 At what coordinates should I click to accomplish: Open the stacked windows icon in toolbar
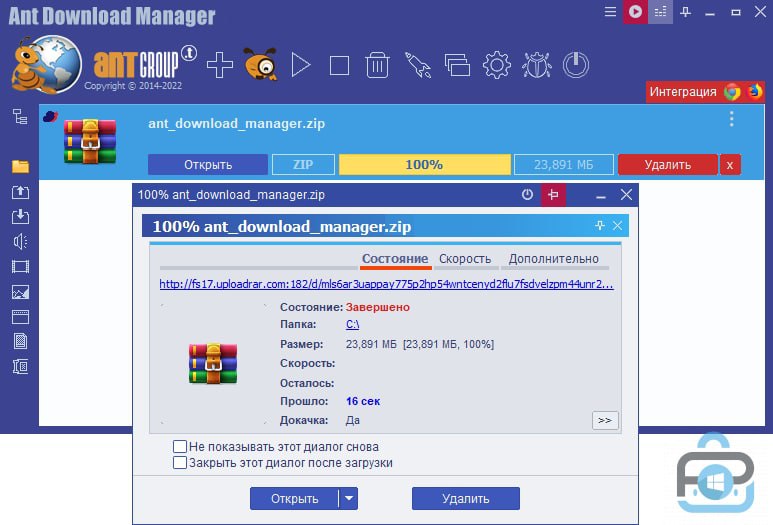(457, 65)
